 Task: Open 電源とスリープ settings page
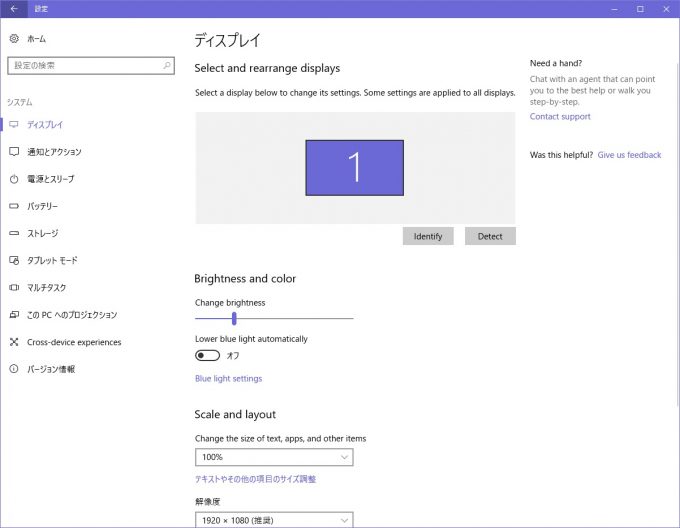51,179
